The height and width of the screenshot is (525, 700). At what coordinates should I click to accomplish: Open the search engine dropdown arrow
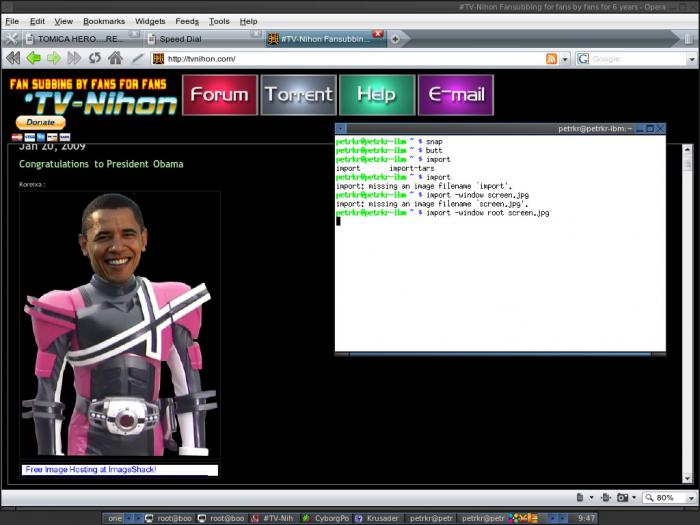pos(692,59)
